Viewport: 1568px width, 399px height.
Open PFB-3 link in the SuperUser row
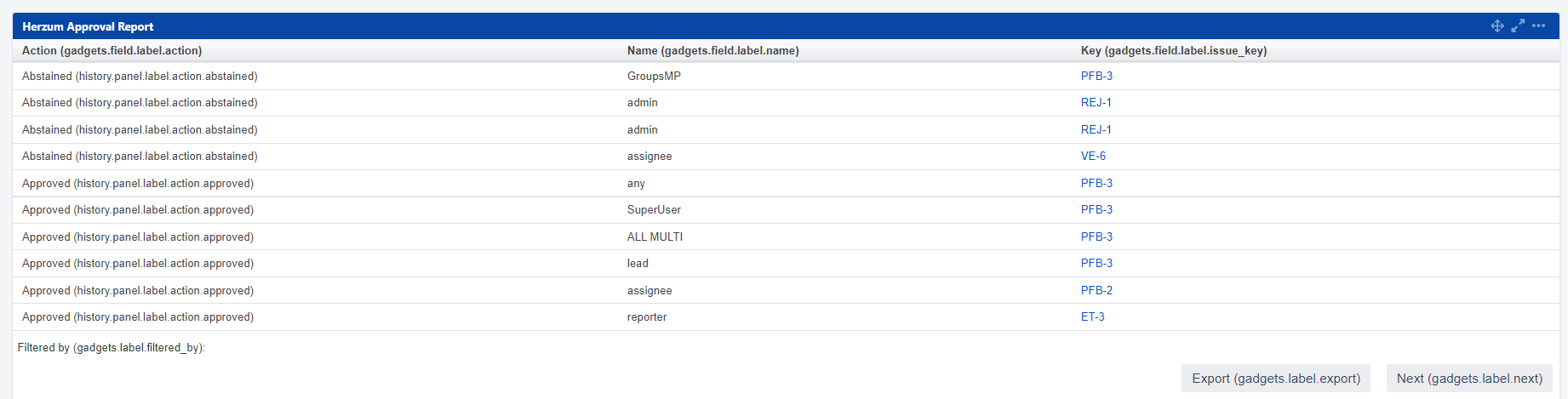tap(1096, 210)
